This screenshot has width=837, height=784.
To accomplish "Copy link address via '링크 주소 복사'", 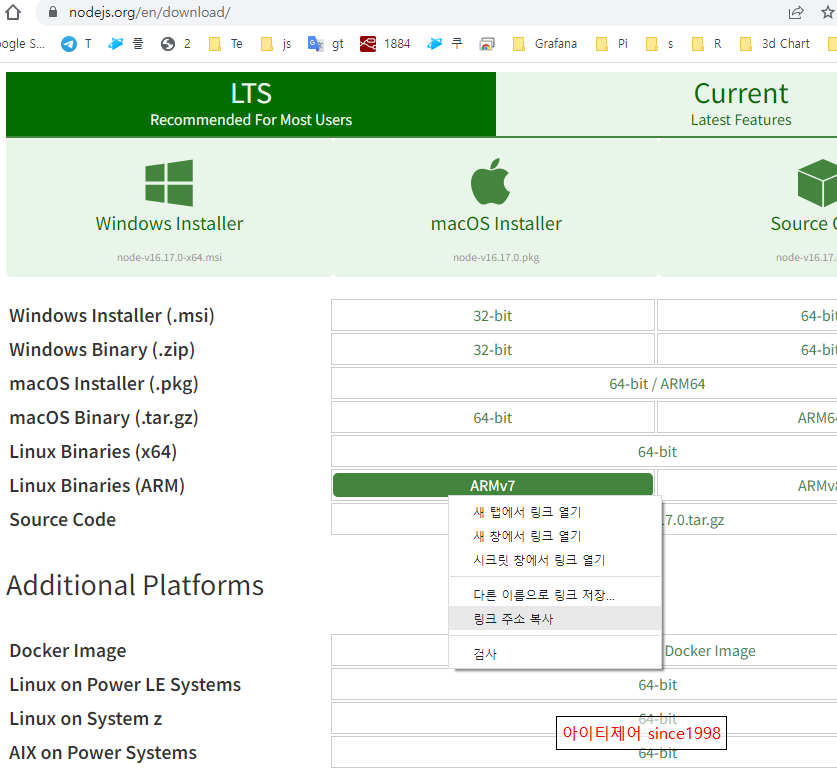I will click(555, 619).
